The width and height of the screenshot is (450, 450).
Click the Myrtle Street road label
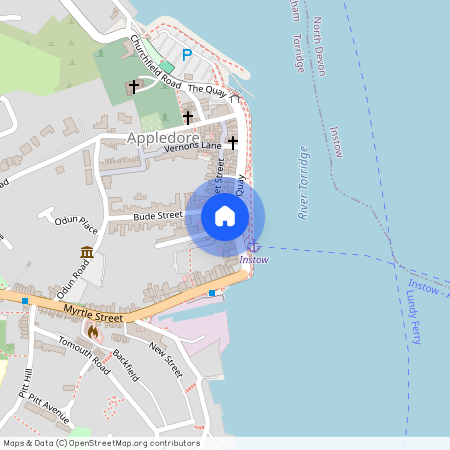click(x=93, y=314)
